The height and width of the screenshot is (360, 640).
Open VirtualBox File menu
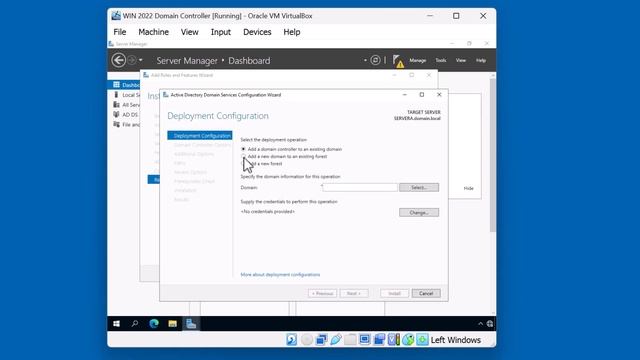[120, 32]
